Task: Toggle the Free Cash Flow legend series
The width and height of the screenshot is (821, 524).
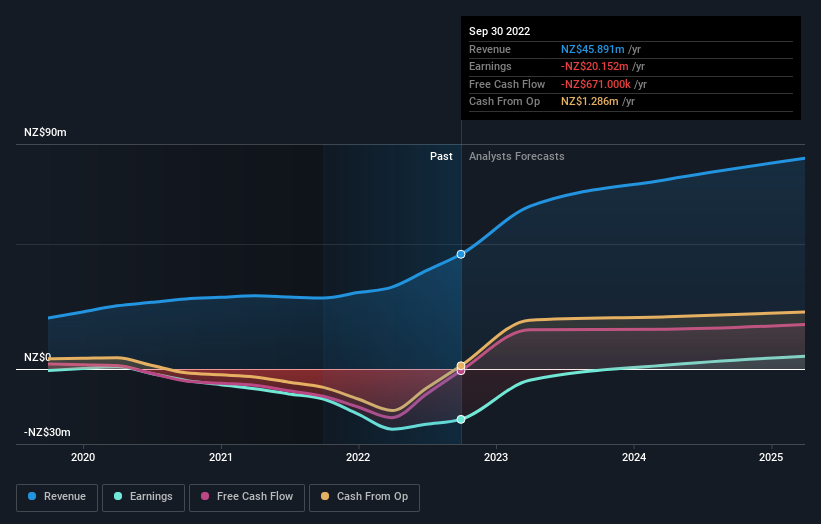Action: click(x=247, y=497)
